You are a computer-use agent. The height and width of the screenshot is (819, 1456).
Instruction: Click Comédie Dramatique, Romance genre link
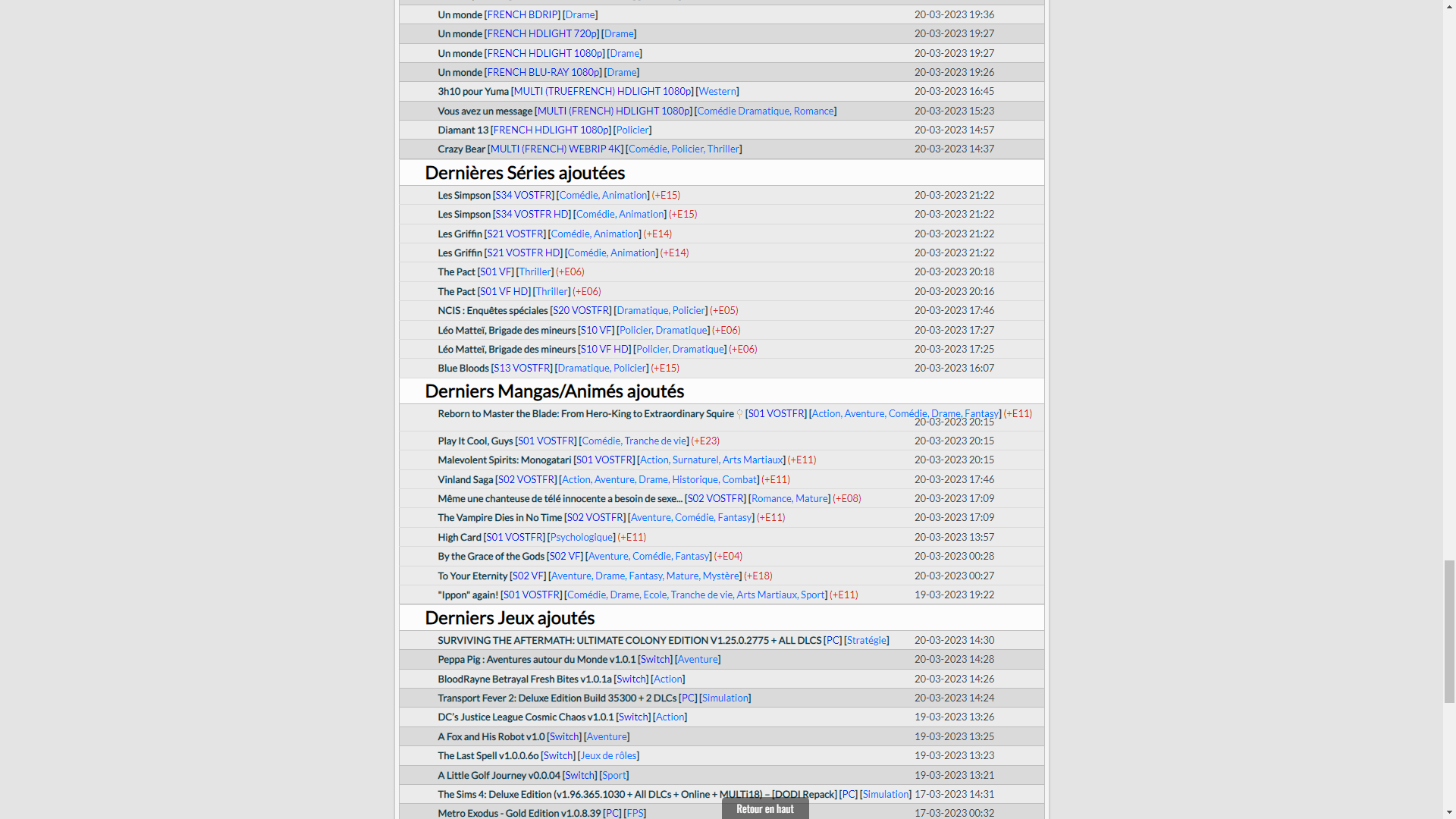click(x=765, y=111)
